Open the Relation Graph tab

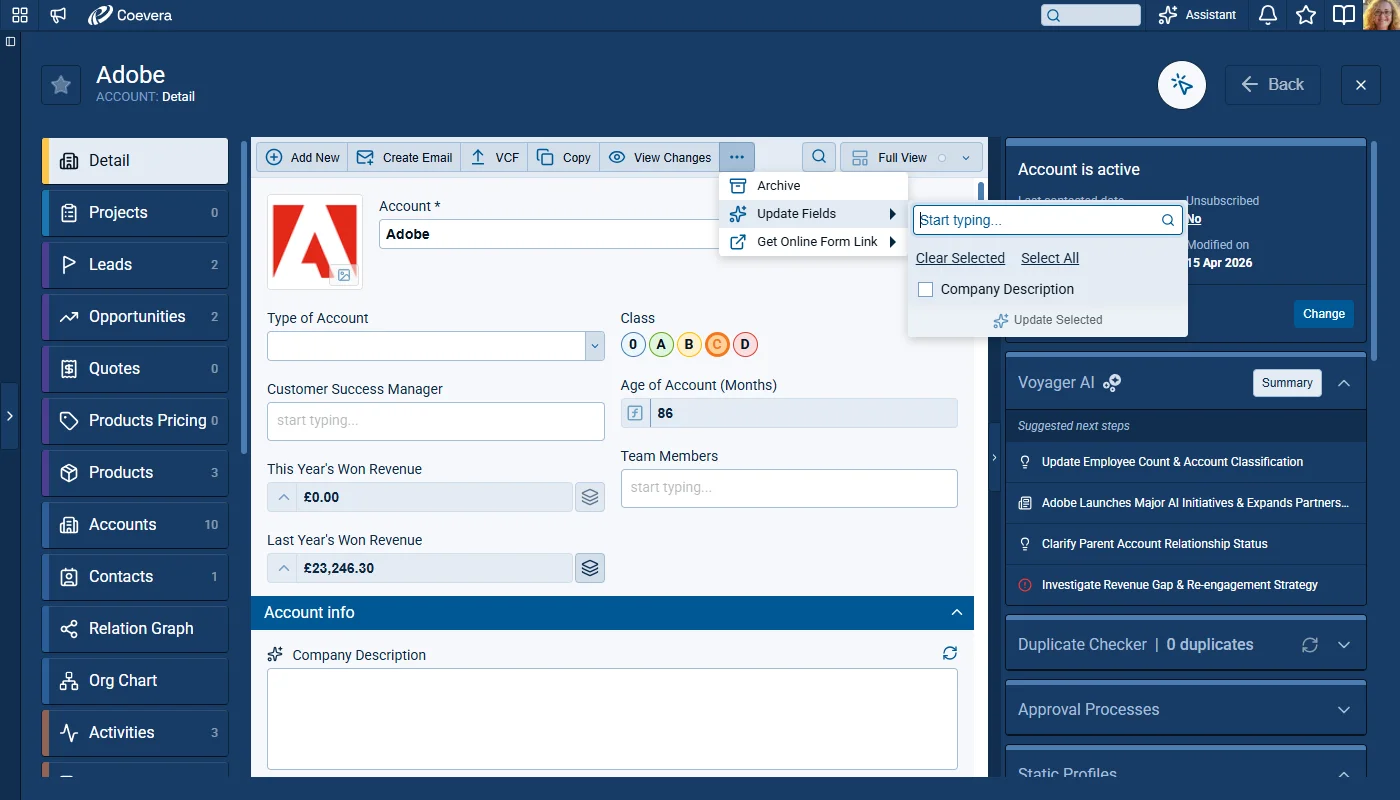click(x=135, y=629)
